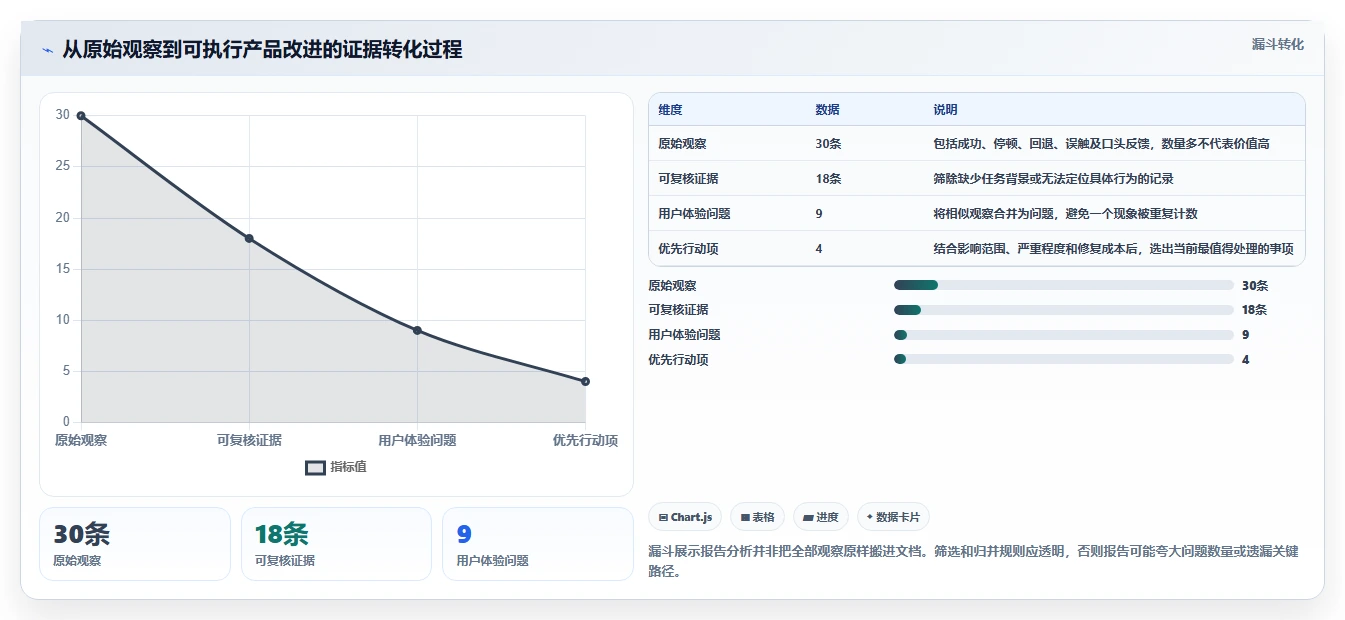This screenshot has width=1345, height=620.
Task: Select the 可复核证据 data point at 18
Action: 249,238
